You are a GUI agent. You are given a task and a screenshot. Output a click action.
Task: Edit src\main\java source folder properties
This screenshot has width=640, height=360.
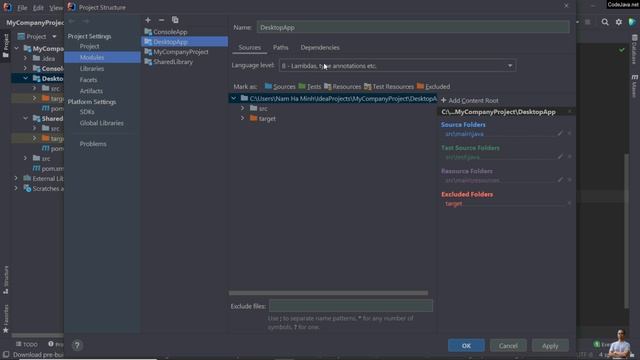tap(560, 133)
